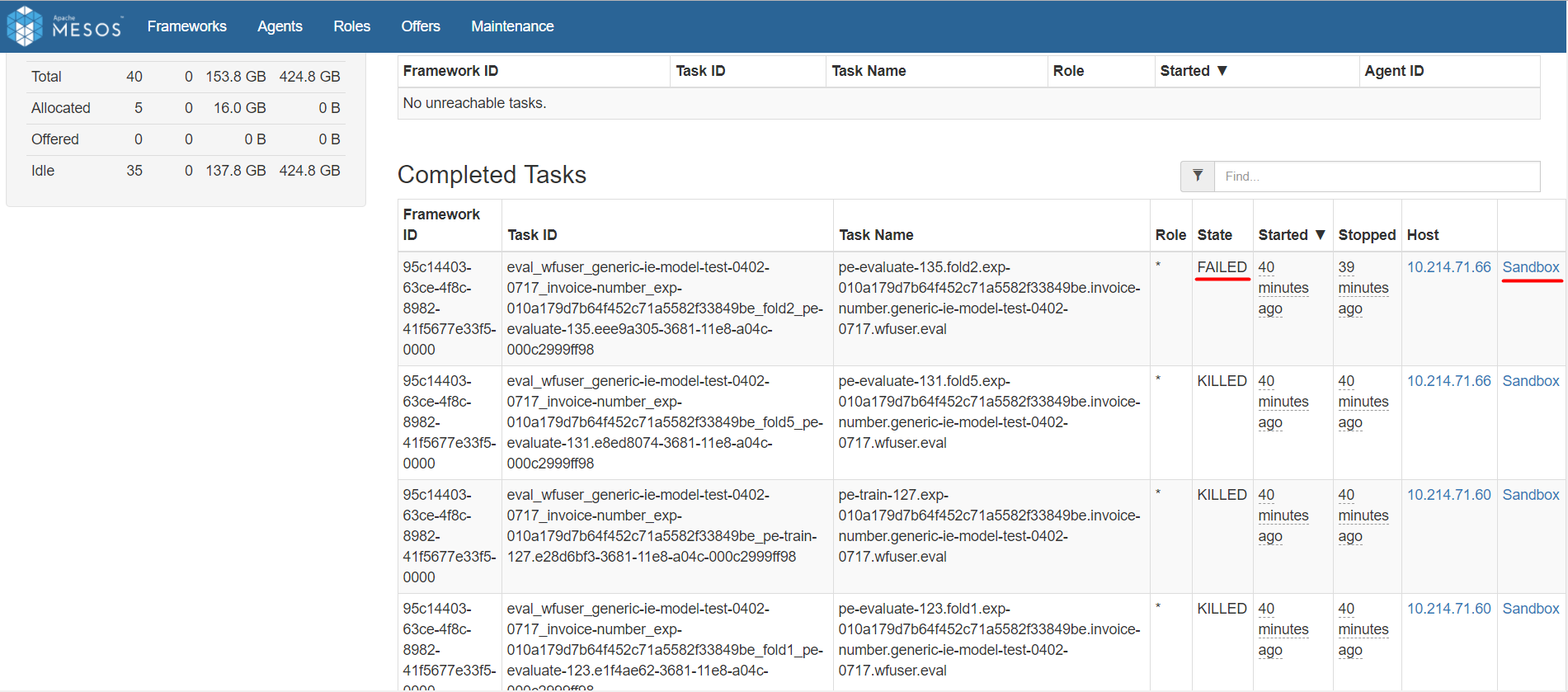The width and height of the screenshot is (1568, 692).
Task: Click the Allocated row label
Action: click(61, 108)
